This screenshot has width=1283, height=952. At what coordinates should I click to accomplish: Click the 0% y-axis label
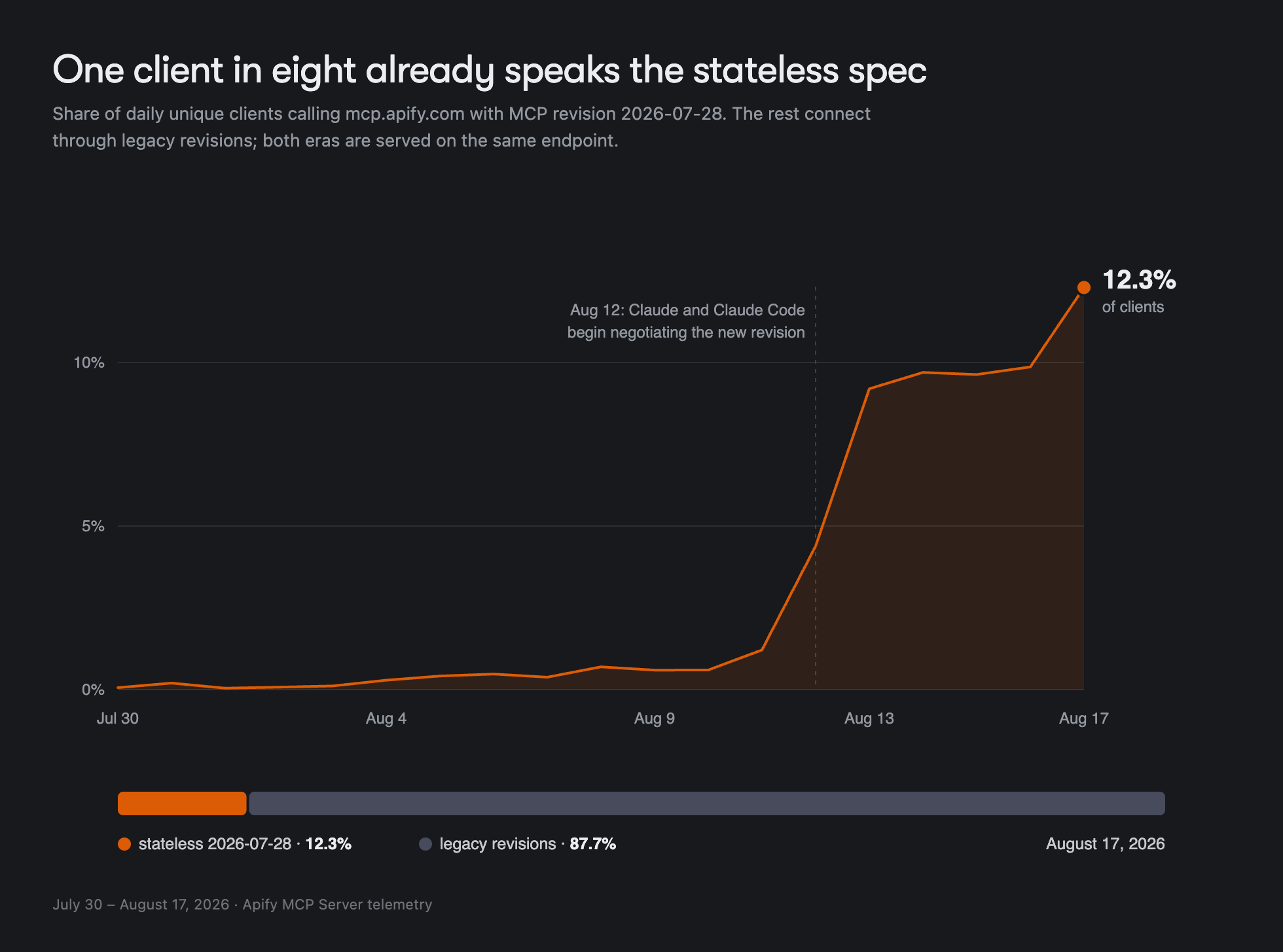(x=93, y=690)
